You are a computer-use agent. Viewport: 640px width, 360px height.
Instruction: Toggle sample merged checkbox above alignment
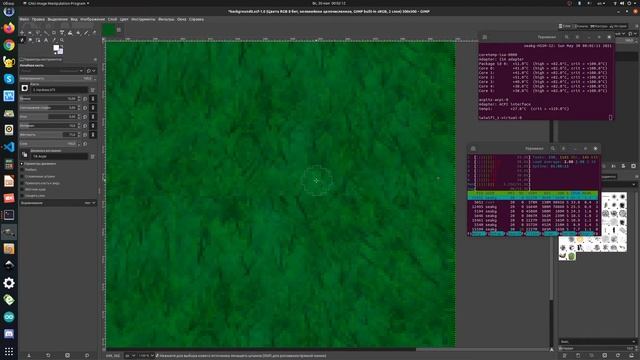[22, 196]
